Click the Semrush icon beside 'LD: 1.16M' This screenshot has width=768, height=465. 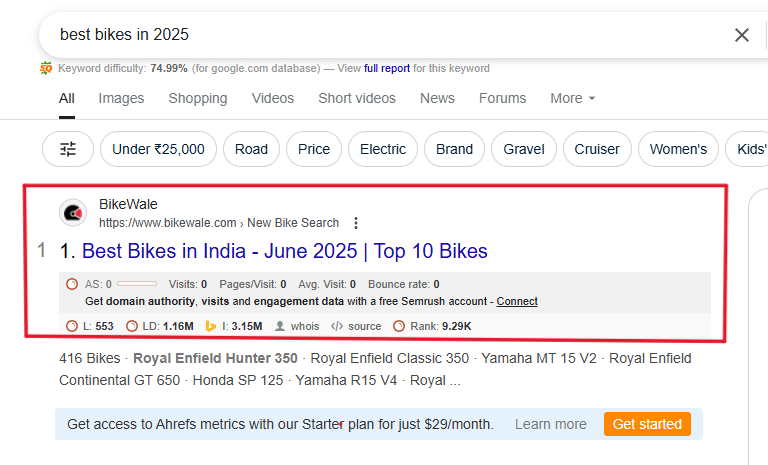point(132,326)
